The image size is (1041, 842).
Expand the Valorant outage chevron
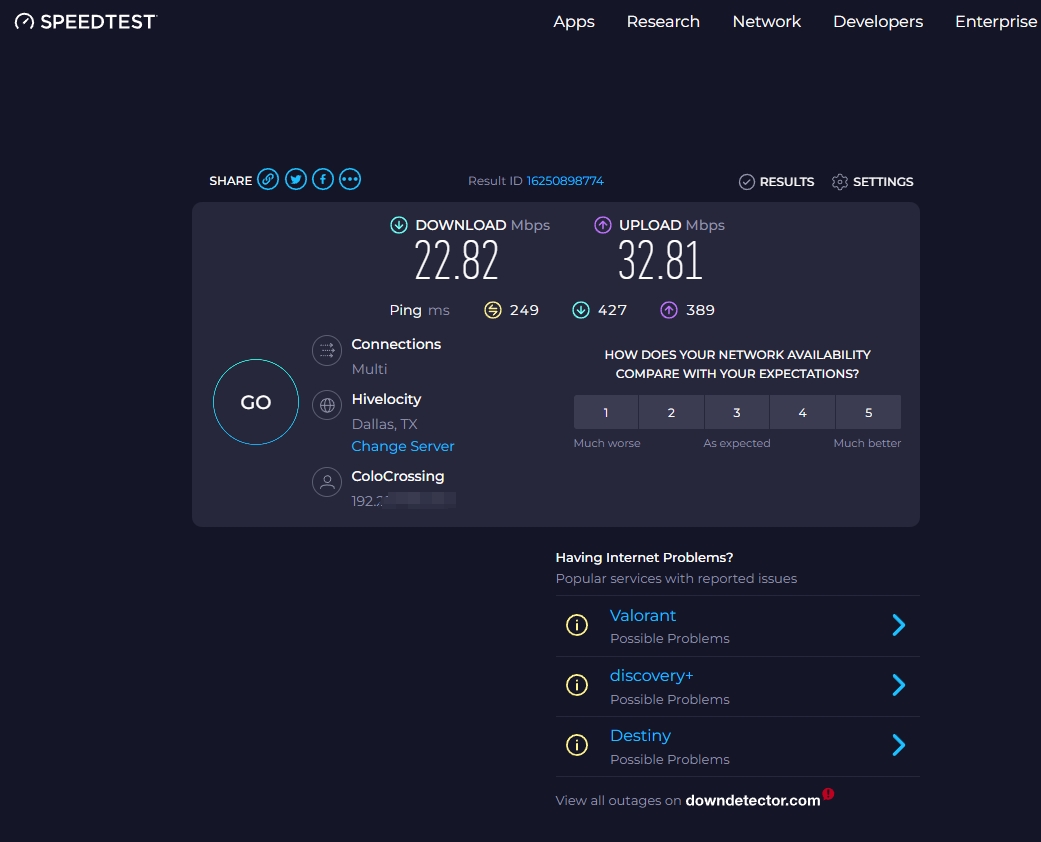point(898,625)
